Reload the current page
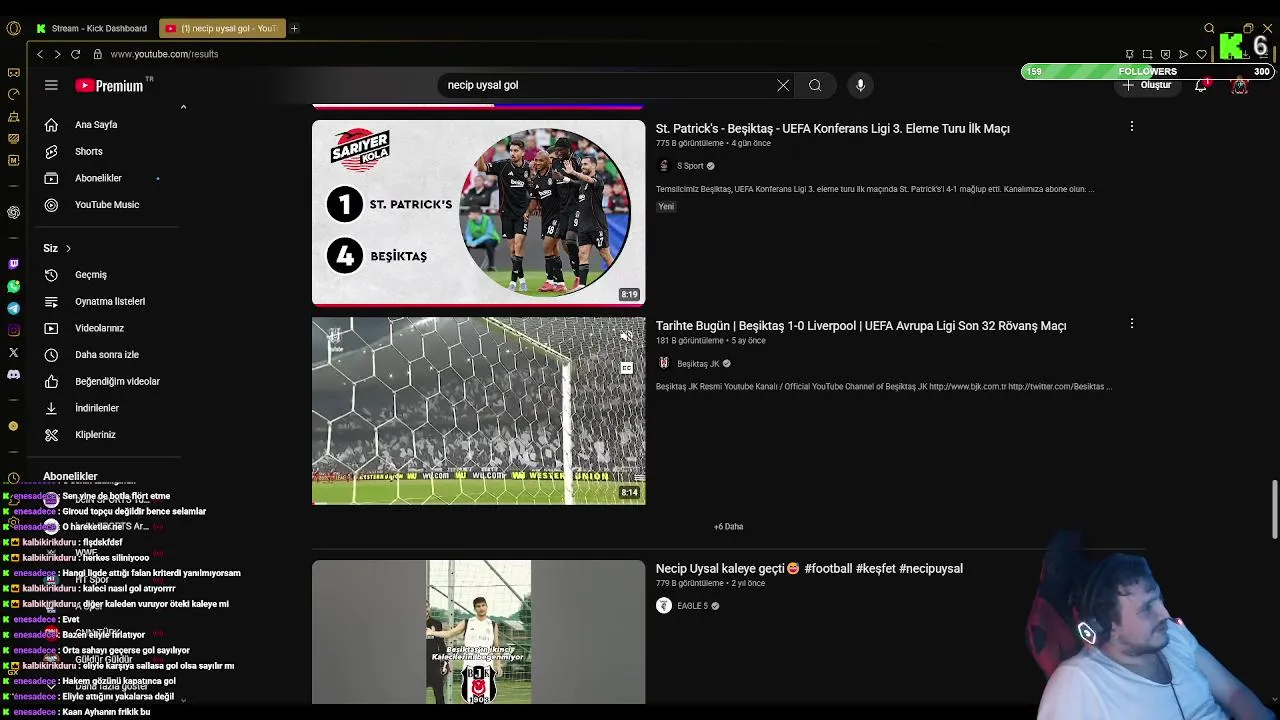The width and height of the screenshot is (1280, 720). coord(75,54)
